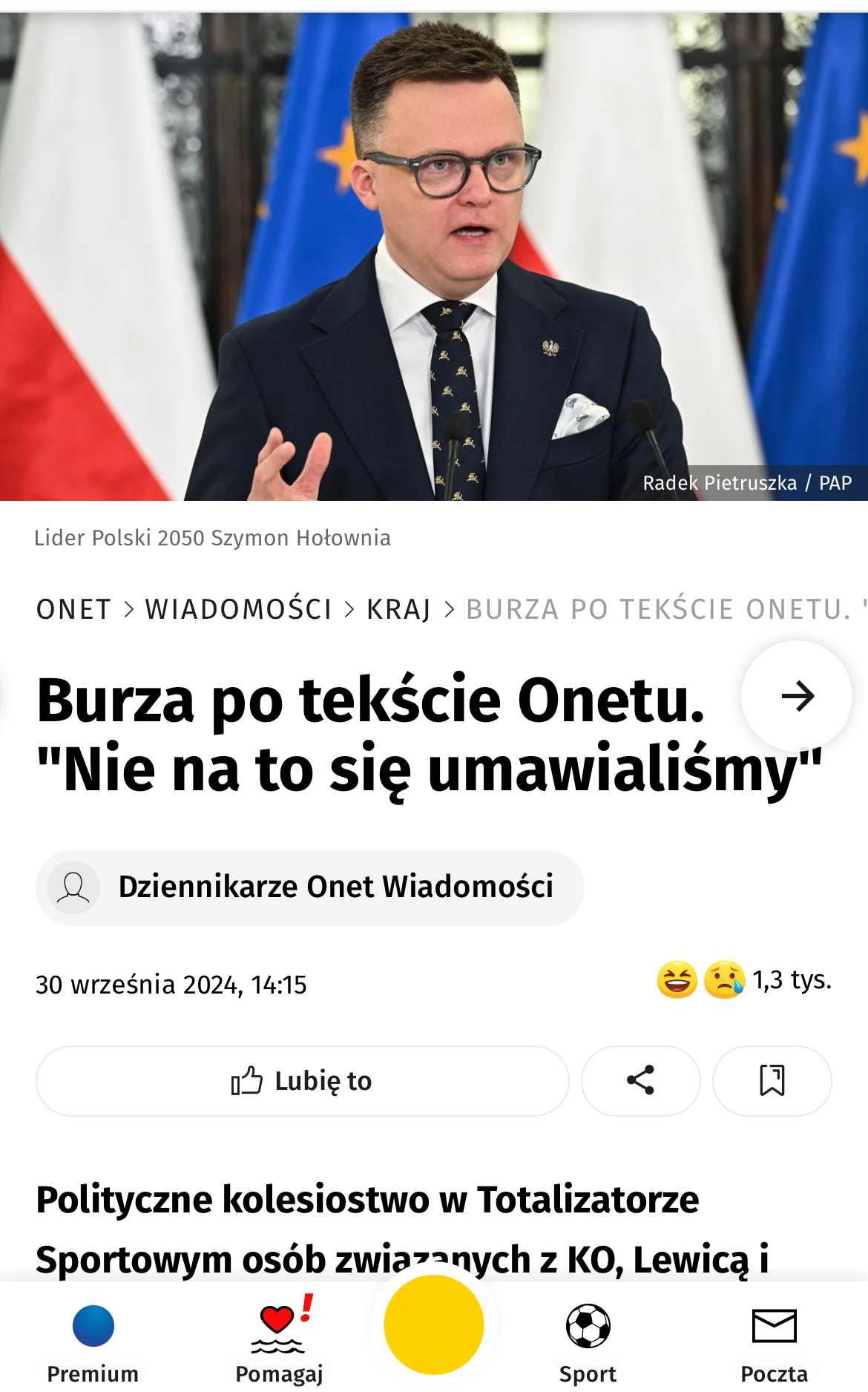The image size is (868, 1392).
Task: Open KRAJ breadcrumb category
Action: 399,609
